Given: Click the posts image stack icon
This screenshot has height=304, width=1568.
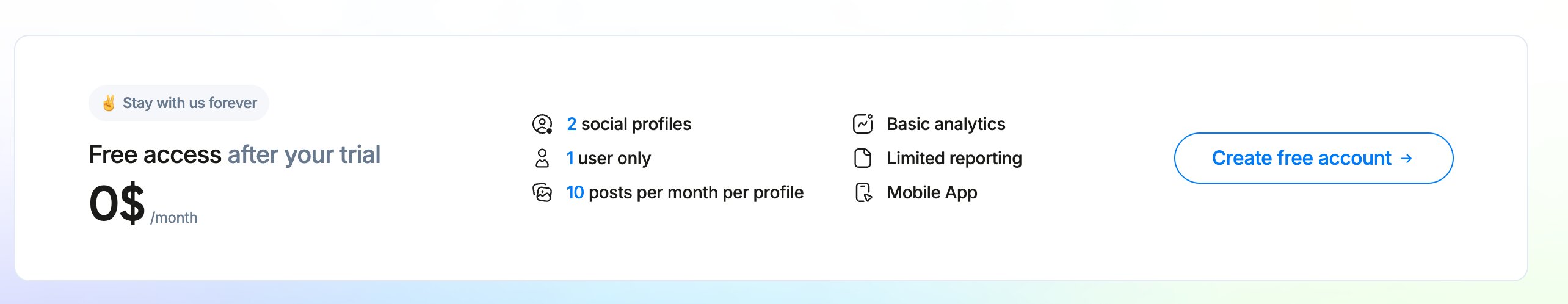Looking at the screenshot, I should [542, 192].
